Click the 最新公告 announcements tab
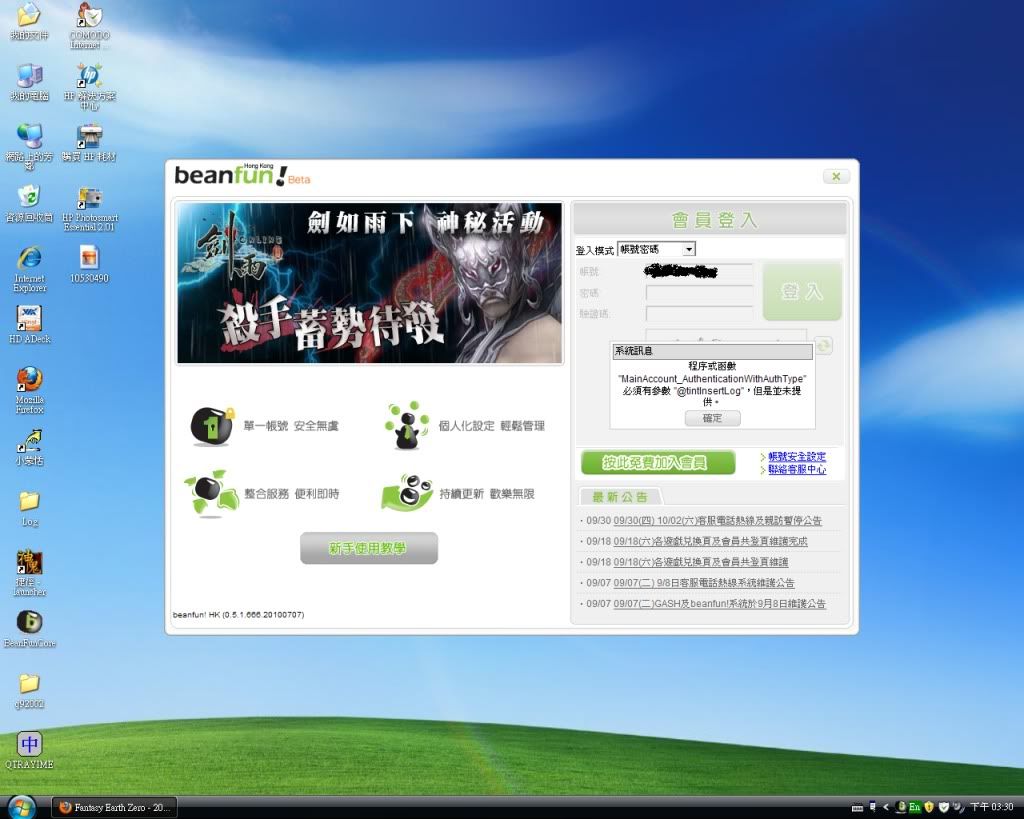Image resolution: width=1024 pixels, height=819 pixels. pyautogui.click(x=620, y=497)
